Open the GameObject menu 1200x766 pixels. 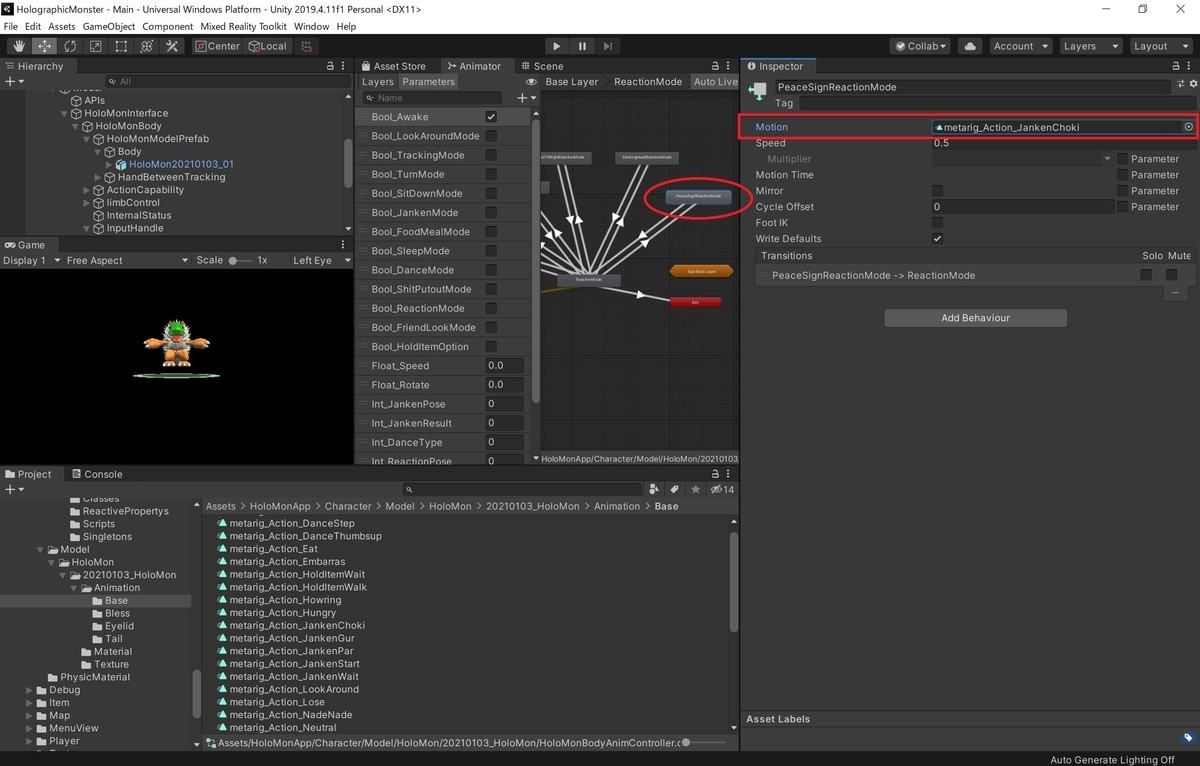pyautogui.click(x=108, y=26)
